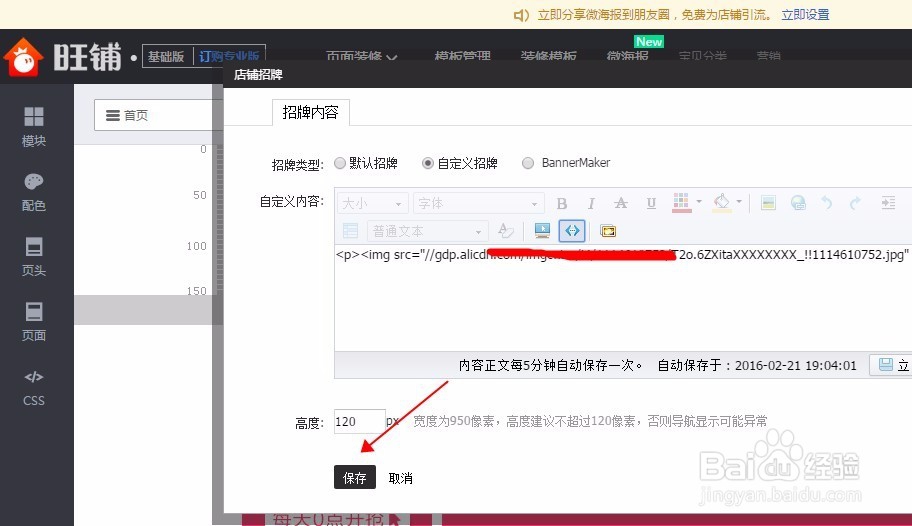Click the clear formatting eraser icon
This screenshot has width=912, height=526.
coord(505,231)
